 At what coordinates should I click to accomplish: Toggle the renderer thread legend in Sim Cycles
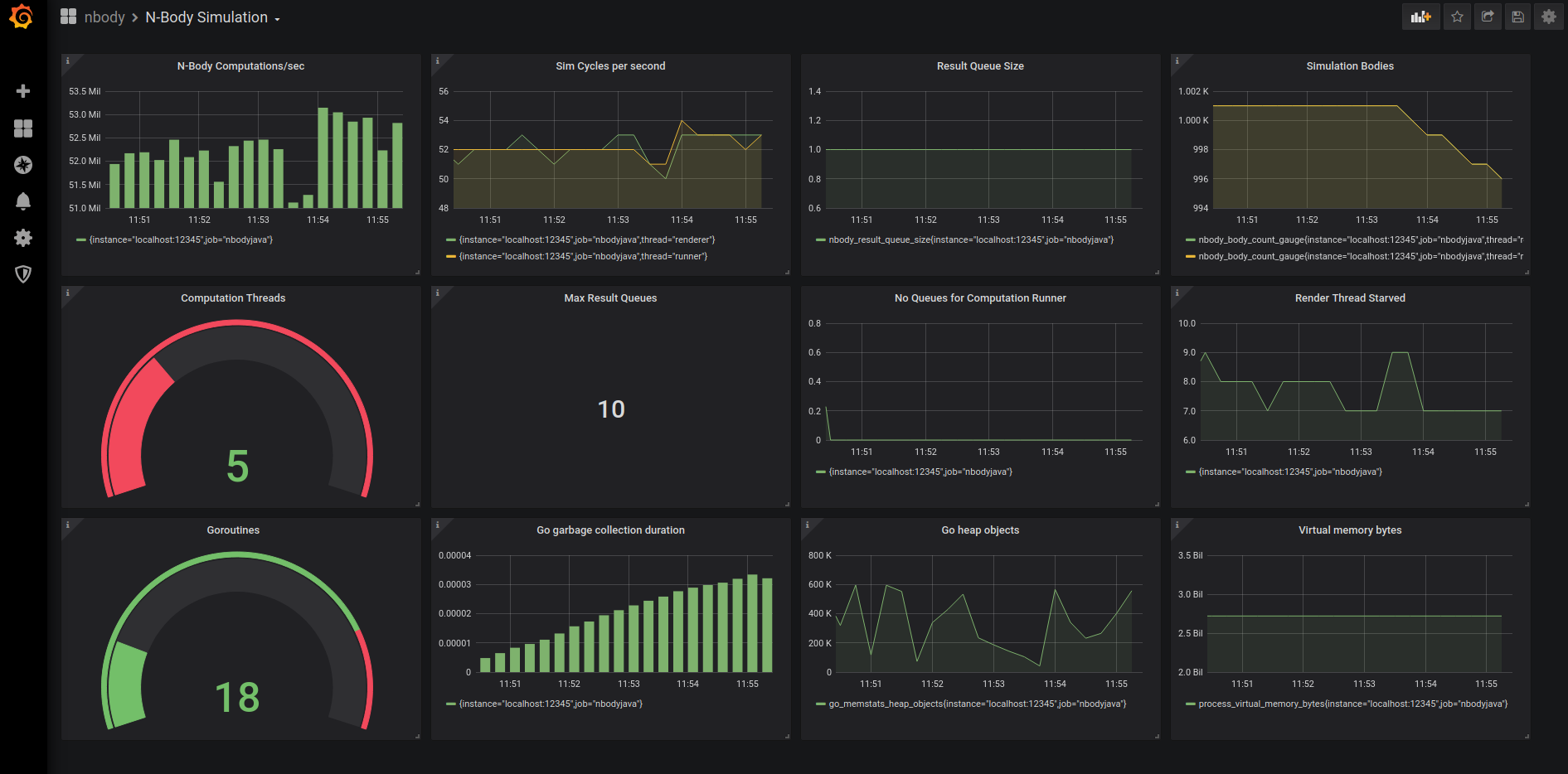coord(587,239)
